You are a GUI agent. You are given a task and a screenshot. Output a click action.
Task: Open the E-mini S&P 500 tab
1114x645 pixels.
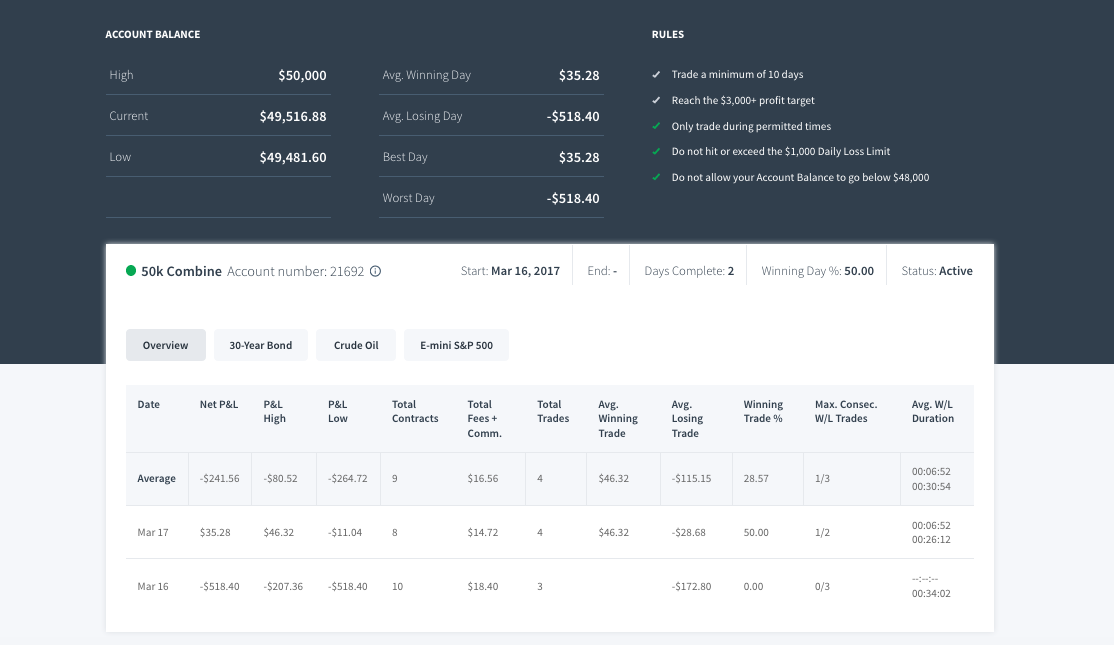[456, 345]
